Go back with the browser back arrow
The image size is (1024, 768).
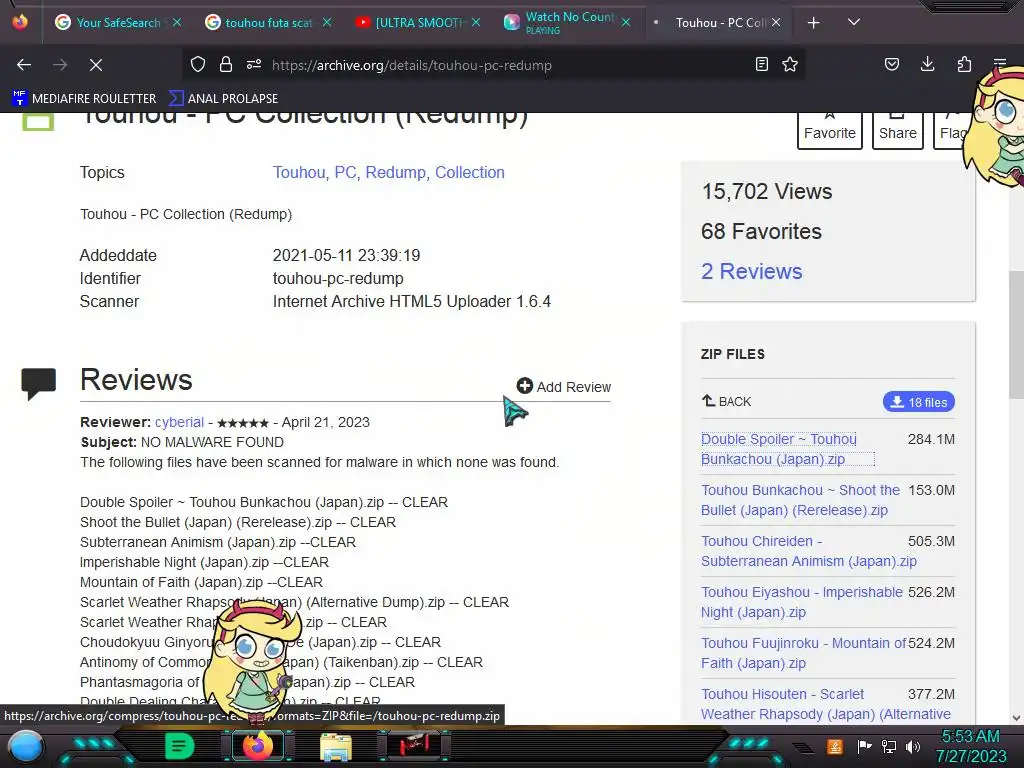(24, 65)
